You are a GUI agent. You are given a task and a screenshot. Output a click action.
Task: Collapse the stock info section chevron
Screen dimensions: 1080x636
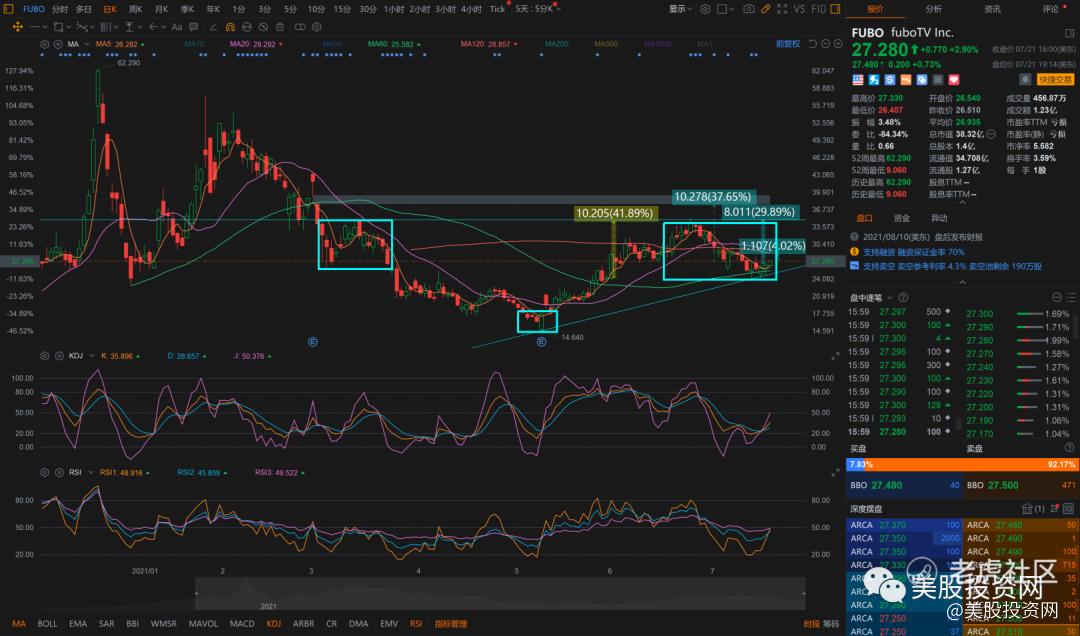click(x=962, y=203)
